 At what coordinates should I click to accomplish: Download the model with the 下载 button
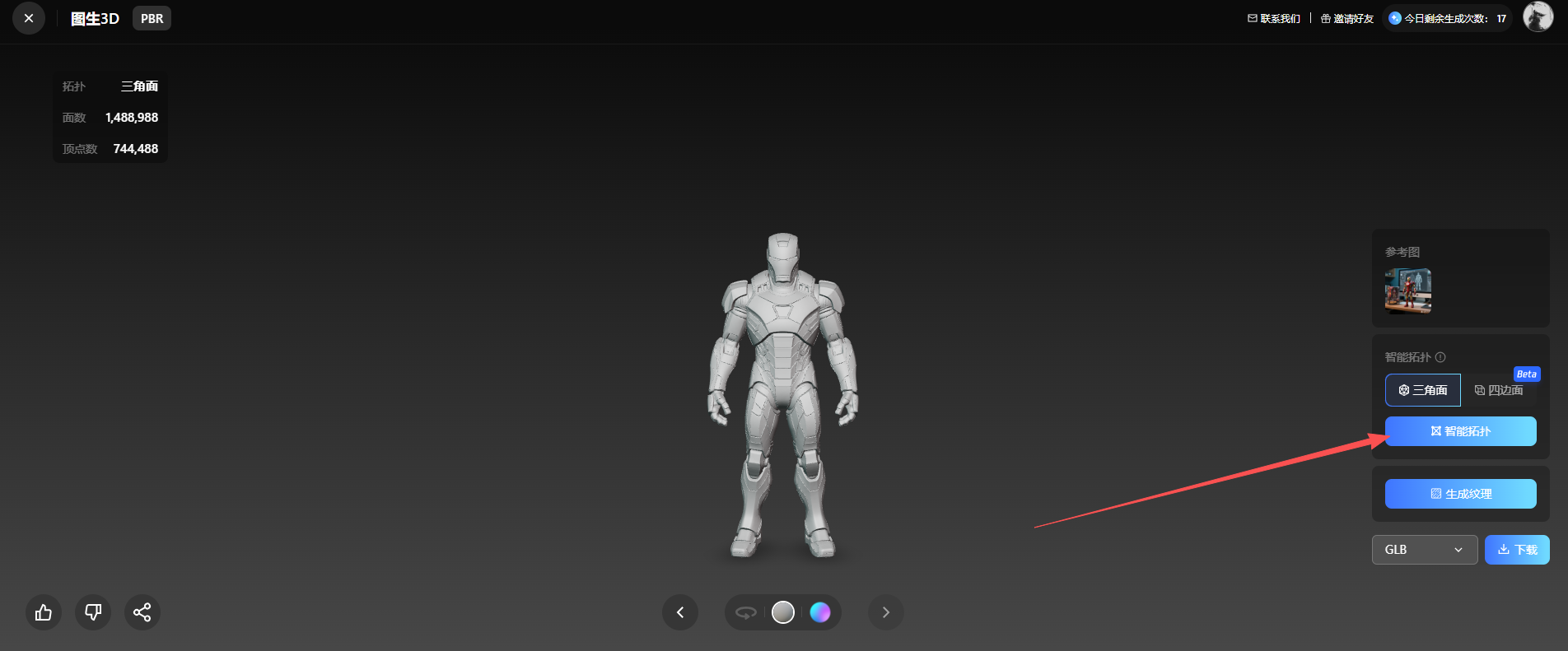pos(1517,550)
